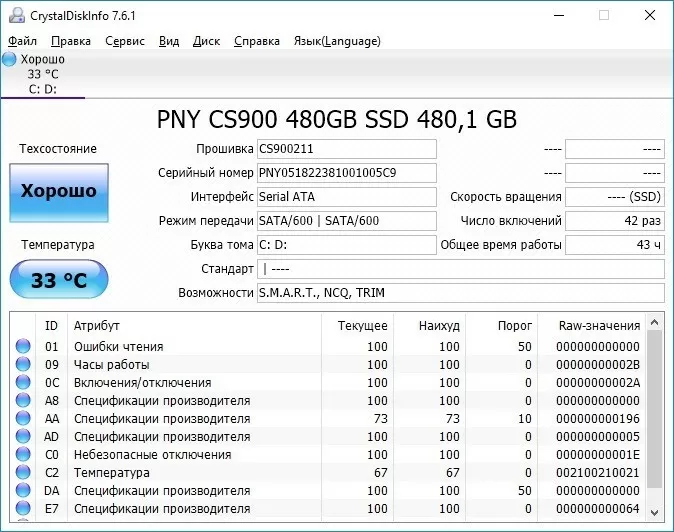Click the blue status orb for Ошибки чтения

tap(23, 347)
